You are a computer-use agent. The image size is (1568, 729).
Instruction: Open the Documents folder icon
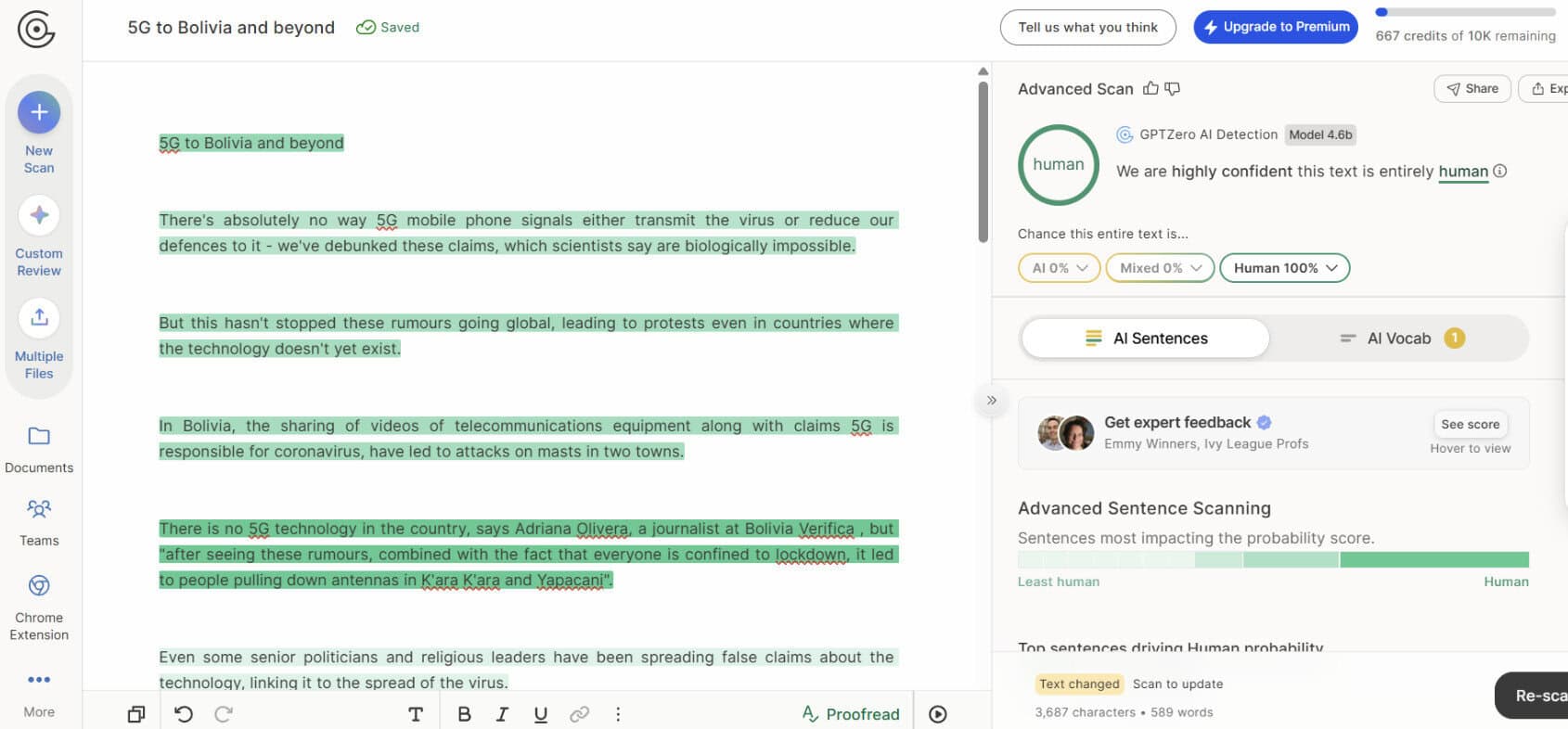pyautogui.click(x=39, y=436)
